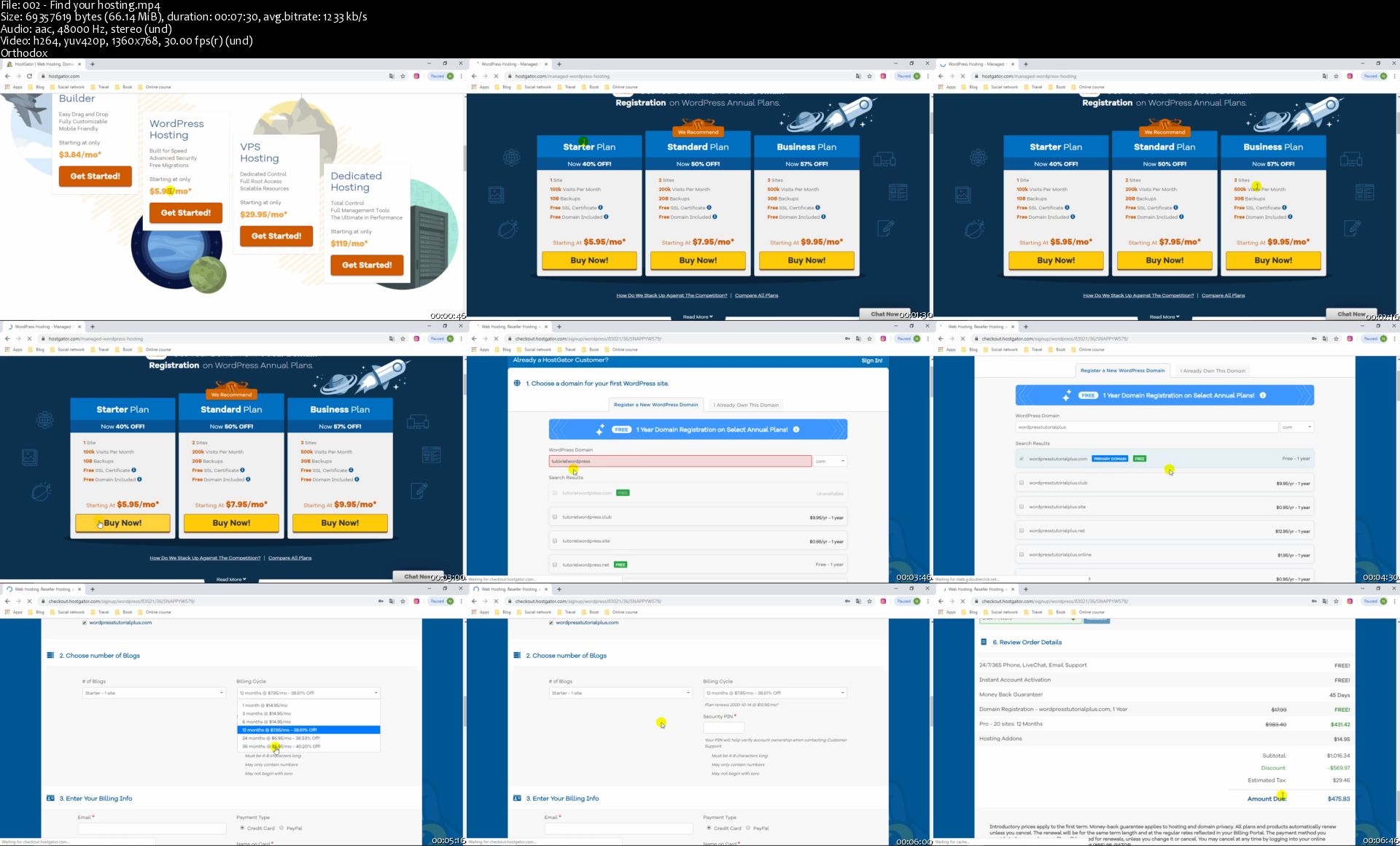Click bookmark star in 00:06:46 frame
The width and height of the screenshot is (1400, 846).
tap(1336, 601)
